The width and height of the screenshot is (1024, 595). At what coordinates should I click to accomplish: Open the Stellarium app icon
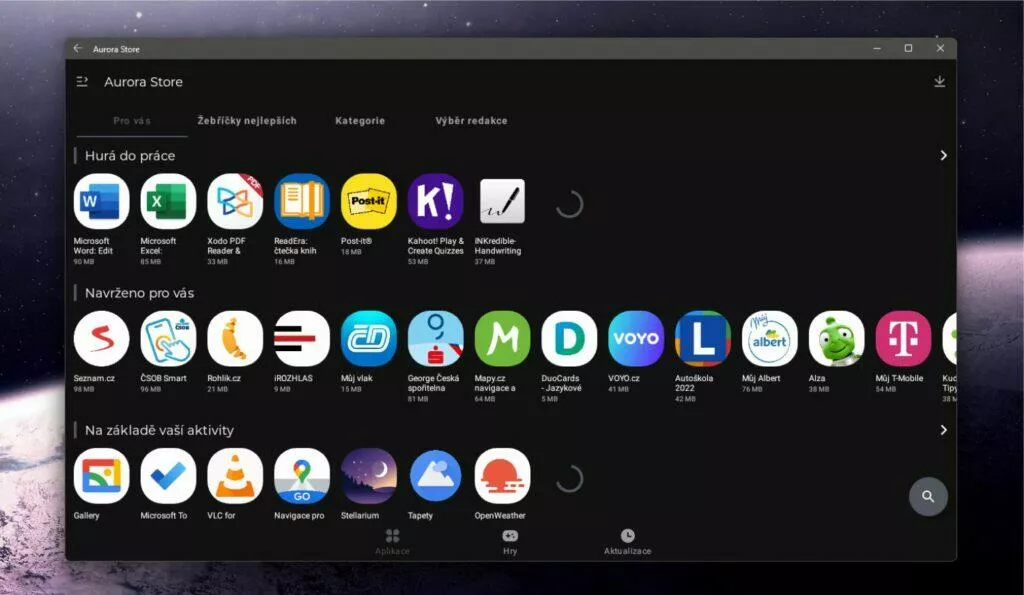[368, 475]
